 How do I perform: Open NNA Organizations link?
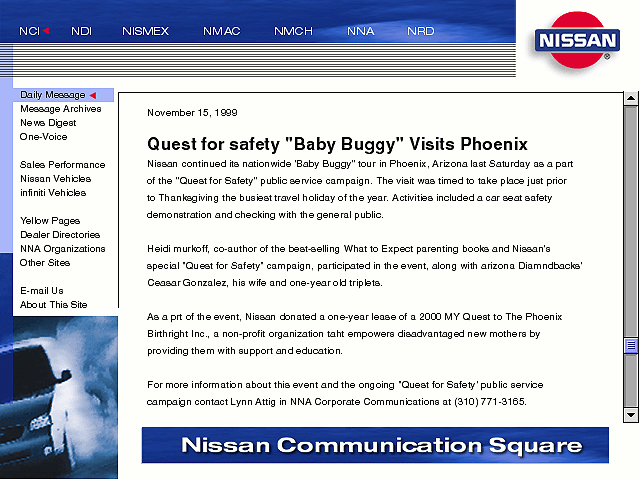click(63, 249)
